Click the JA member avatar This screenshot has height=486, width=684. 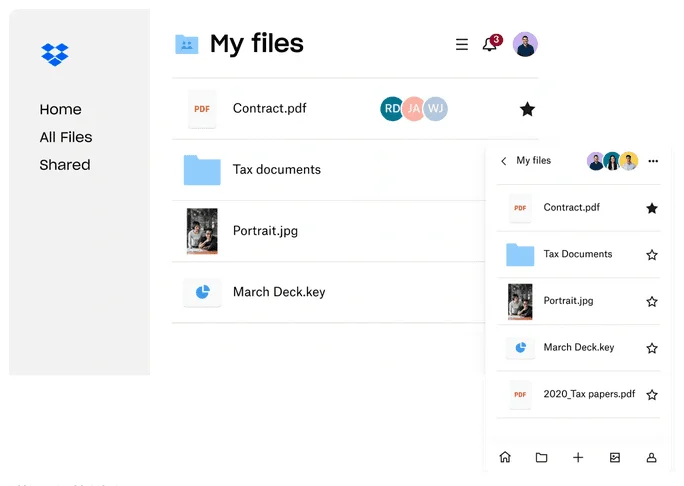click(413, 109)
